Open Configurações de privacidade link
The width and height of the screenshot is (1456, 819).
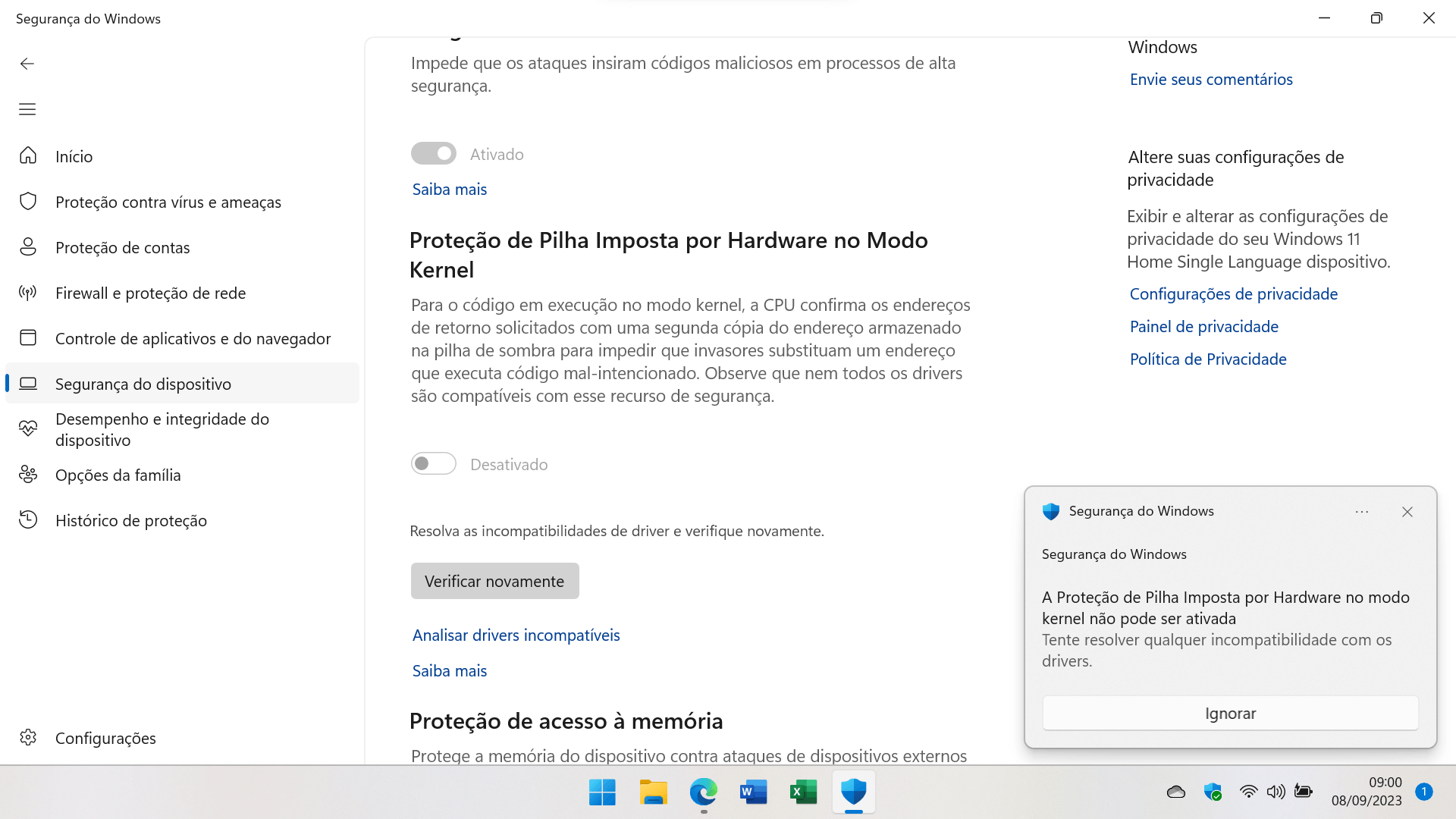(1233, 293)
